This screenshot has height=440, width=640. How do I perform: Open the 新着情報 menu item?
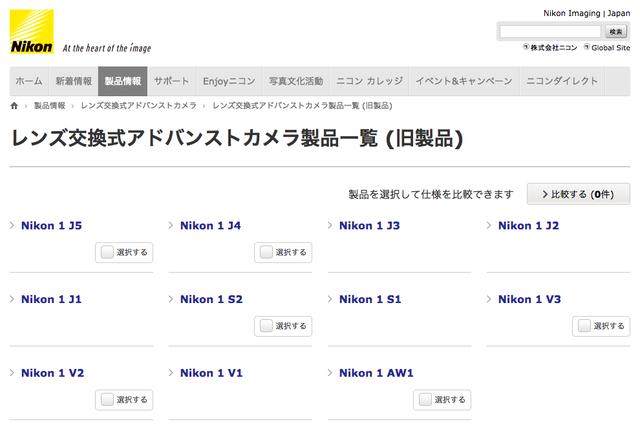[73, 81]
